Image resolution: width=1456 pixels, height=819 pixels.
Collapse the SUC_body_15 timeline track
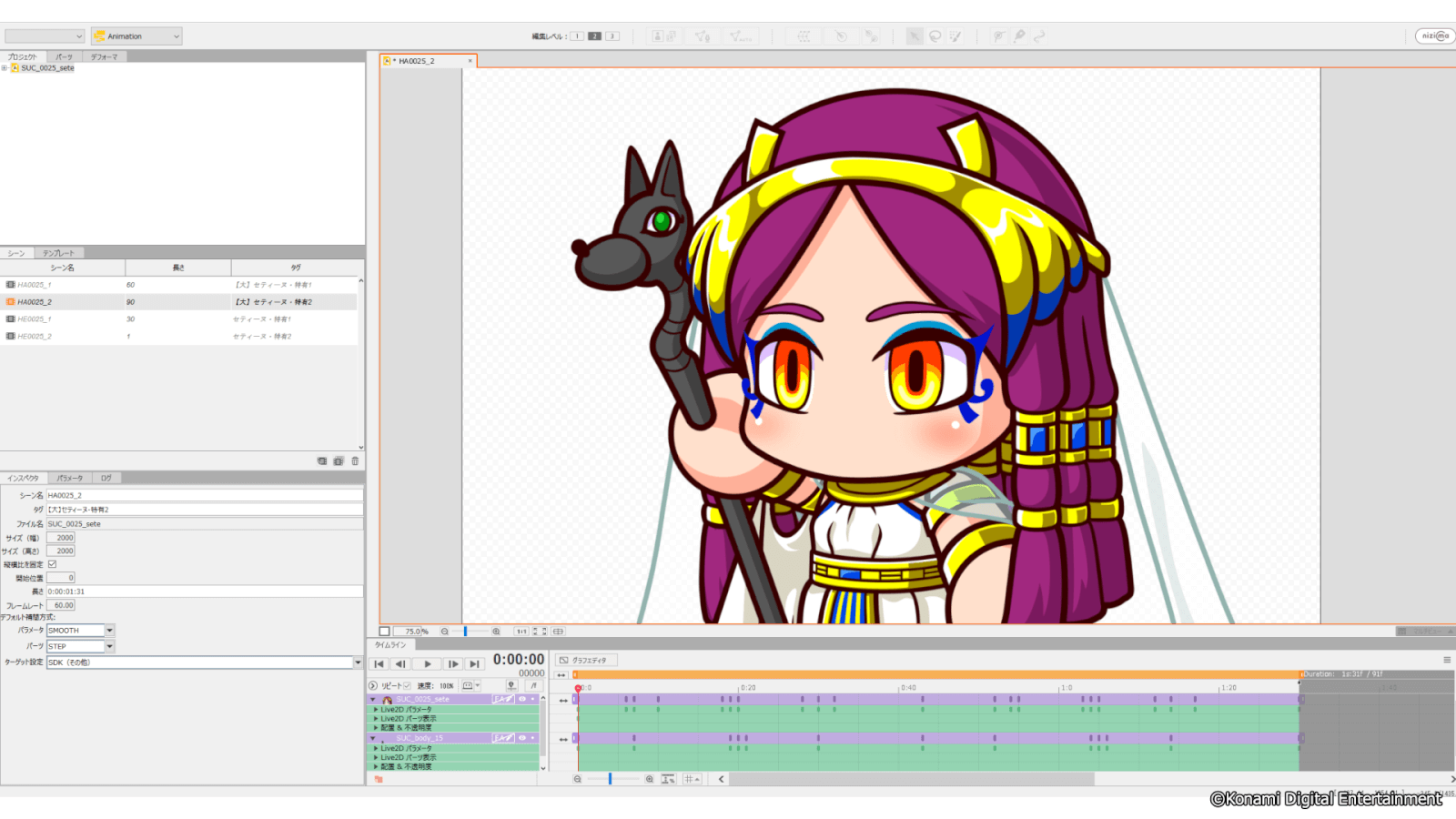pyautogui.click(x=372, y=738)
